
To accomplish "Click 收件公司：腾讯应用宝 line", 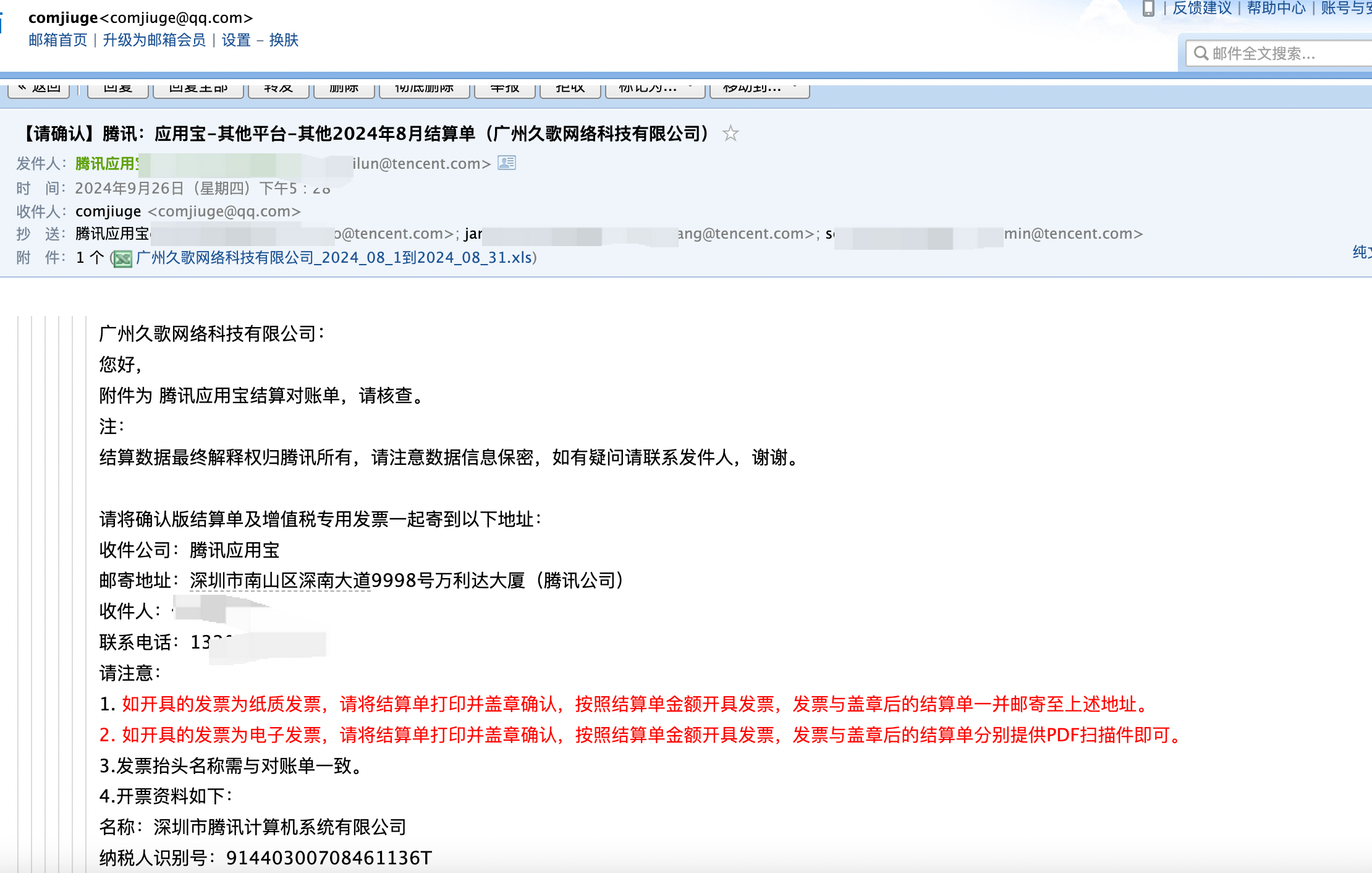I will click(x=189, y=550).
